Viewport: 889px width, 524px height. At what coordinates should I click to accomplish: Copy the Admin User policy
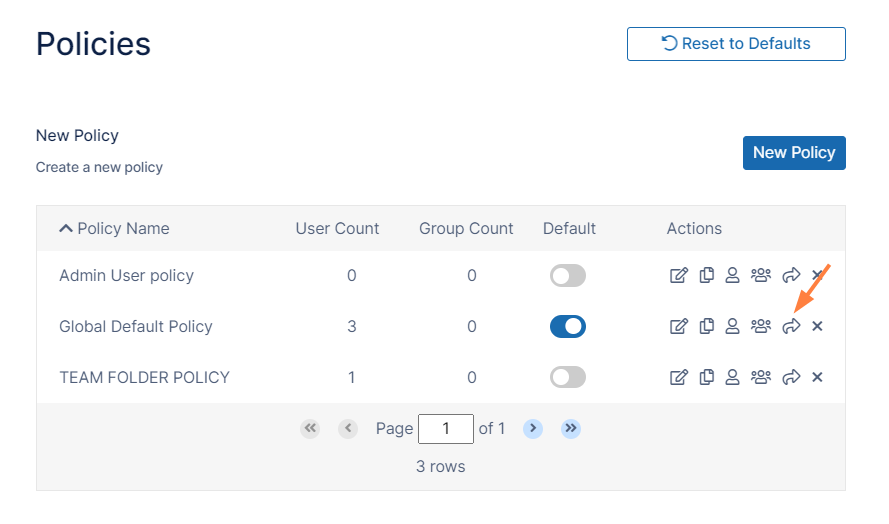[707, 275]
